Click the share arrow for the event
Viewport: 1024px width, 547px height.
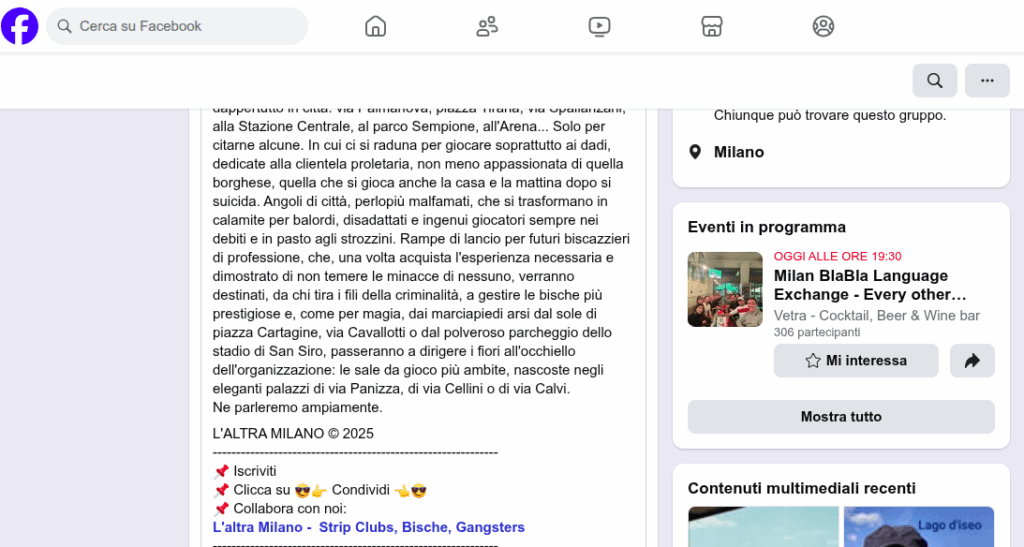pos(972,360)
